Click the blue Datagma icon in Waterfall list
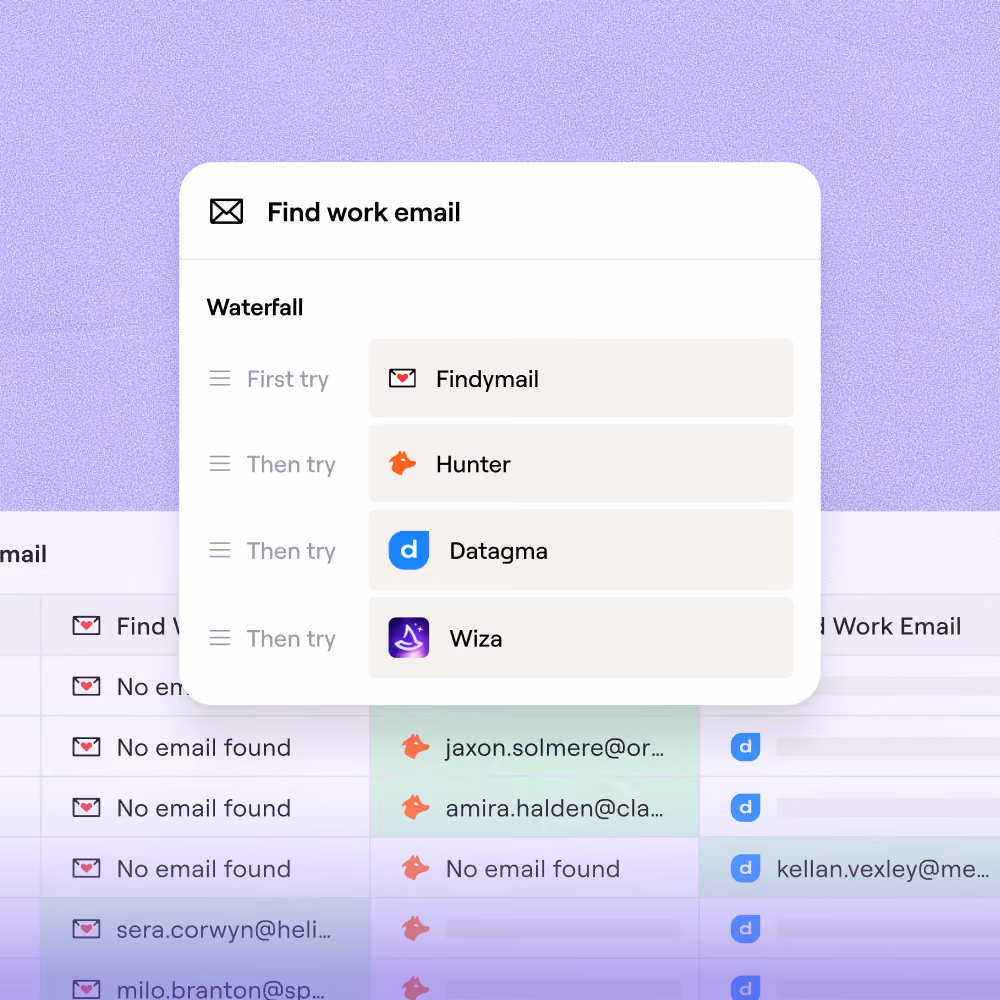Image resolution: width=1000 pixels, height=1000 pixels. [409, 550]
